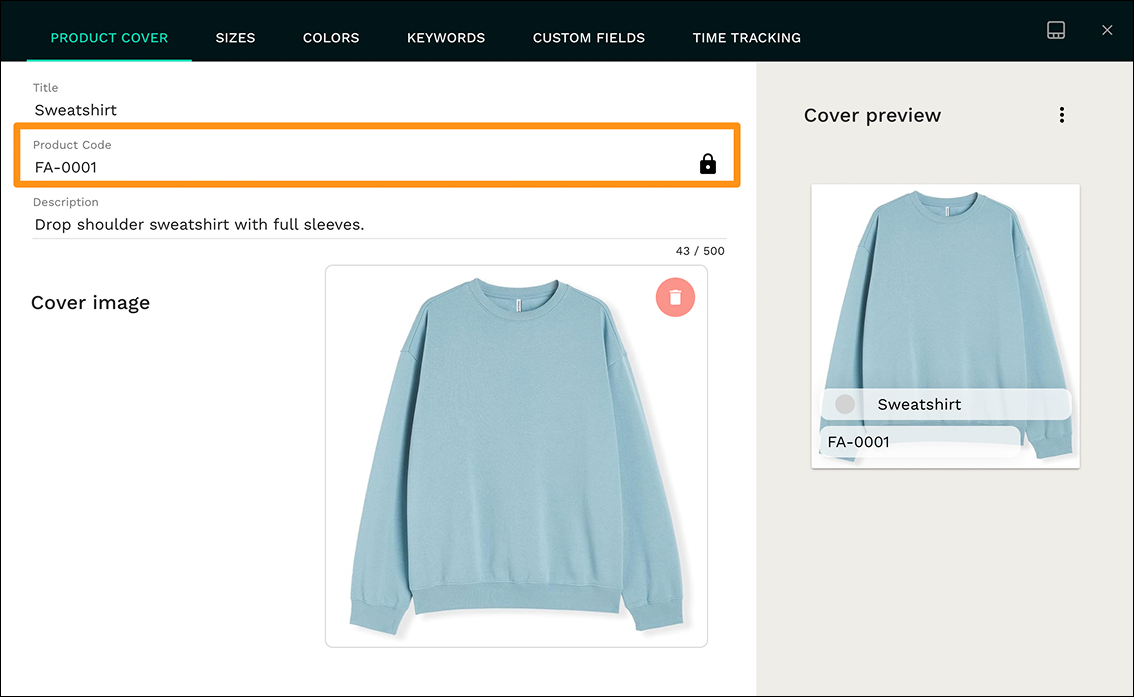Click the card layout icon in header bar
The height and width of the screenshot is (697, 1134).
(x=1056, y=30)
